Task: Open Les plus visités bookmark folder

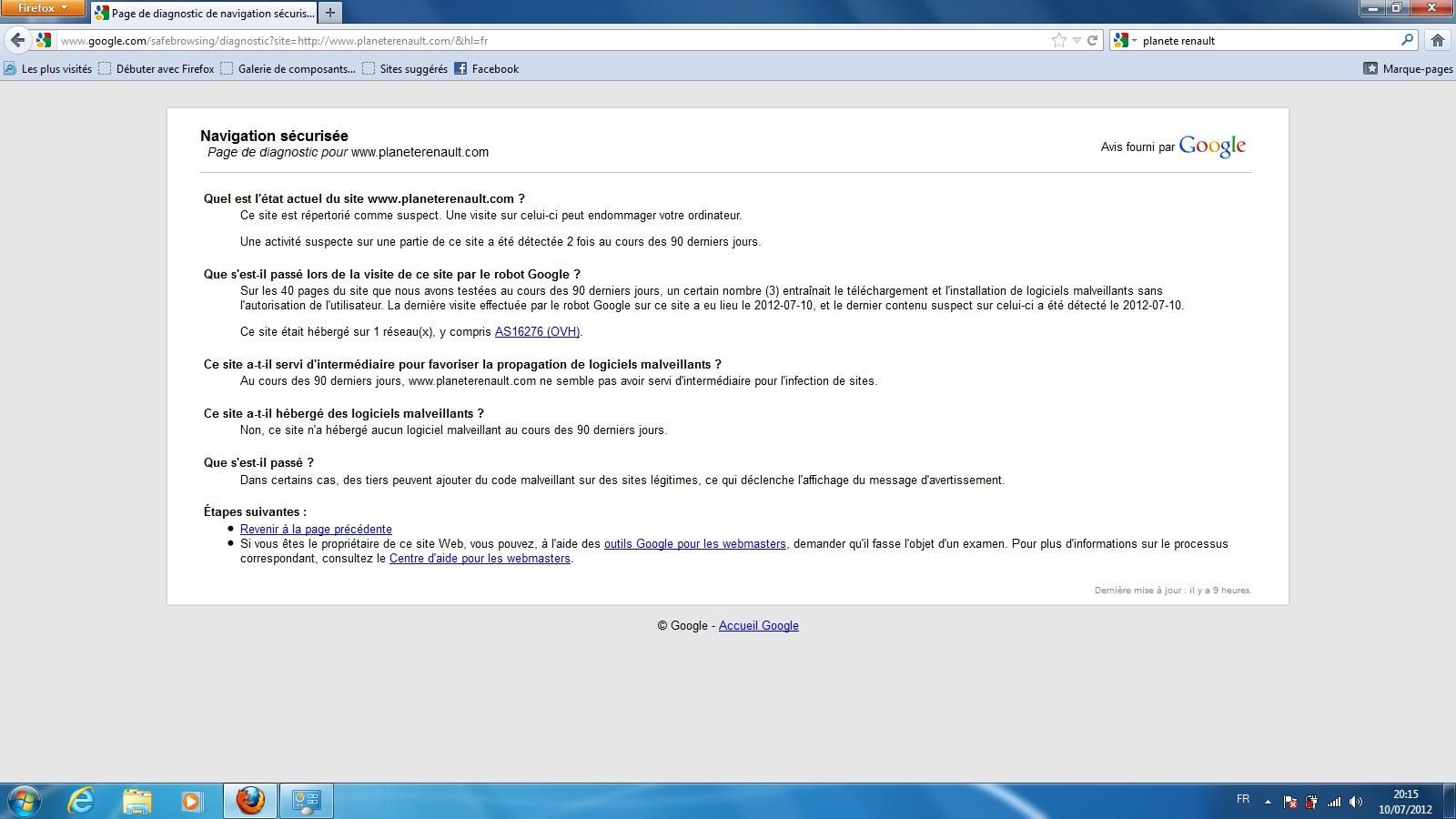Action: click(x=48, y=69)
